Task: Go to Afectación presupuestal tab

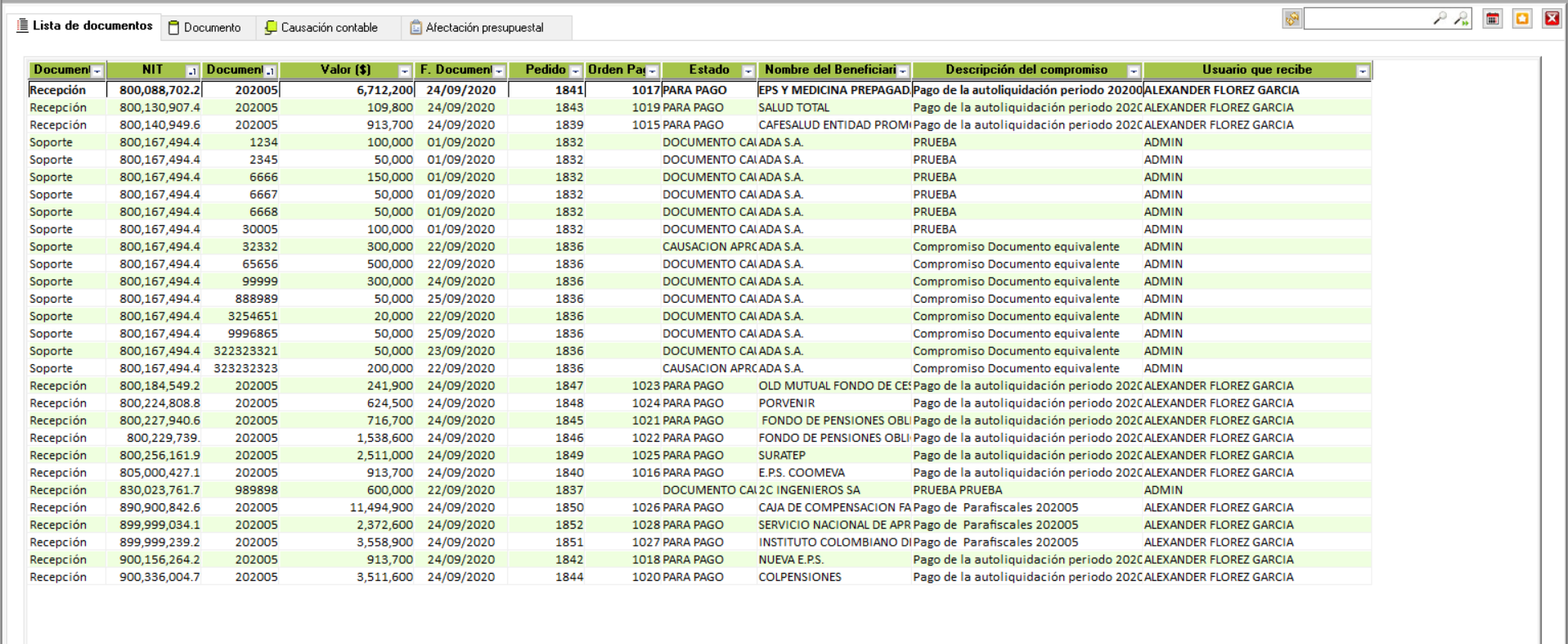Action: [477, 28]
